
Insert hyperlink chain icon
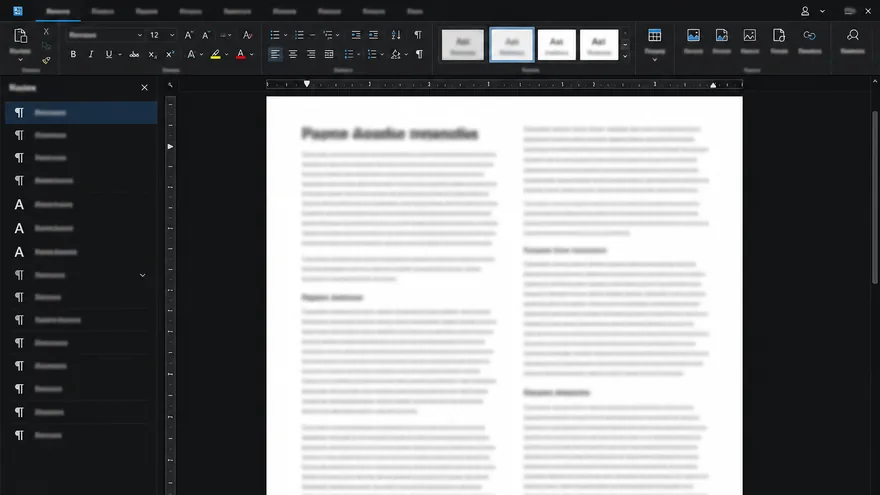tap(809, 35)
